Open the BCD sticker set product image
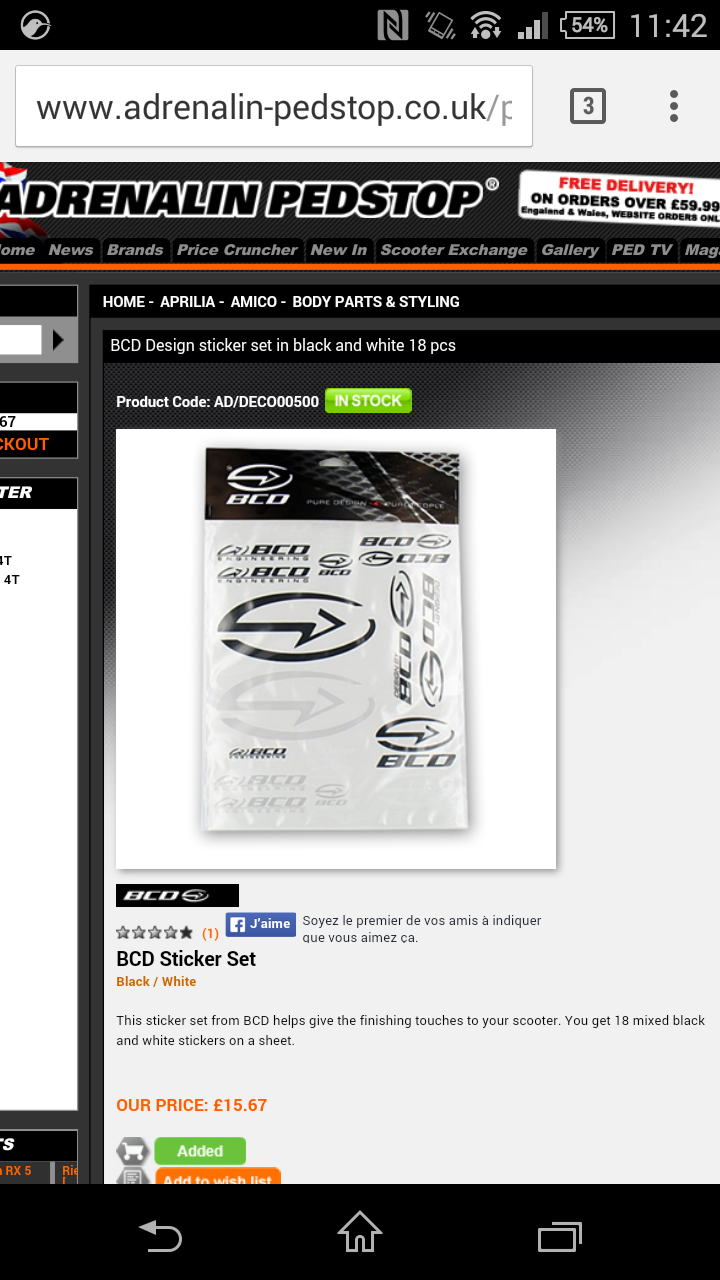Screen dimensions: 720x1280 (x=336, y=649)
